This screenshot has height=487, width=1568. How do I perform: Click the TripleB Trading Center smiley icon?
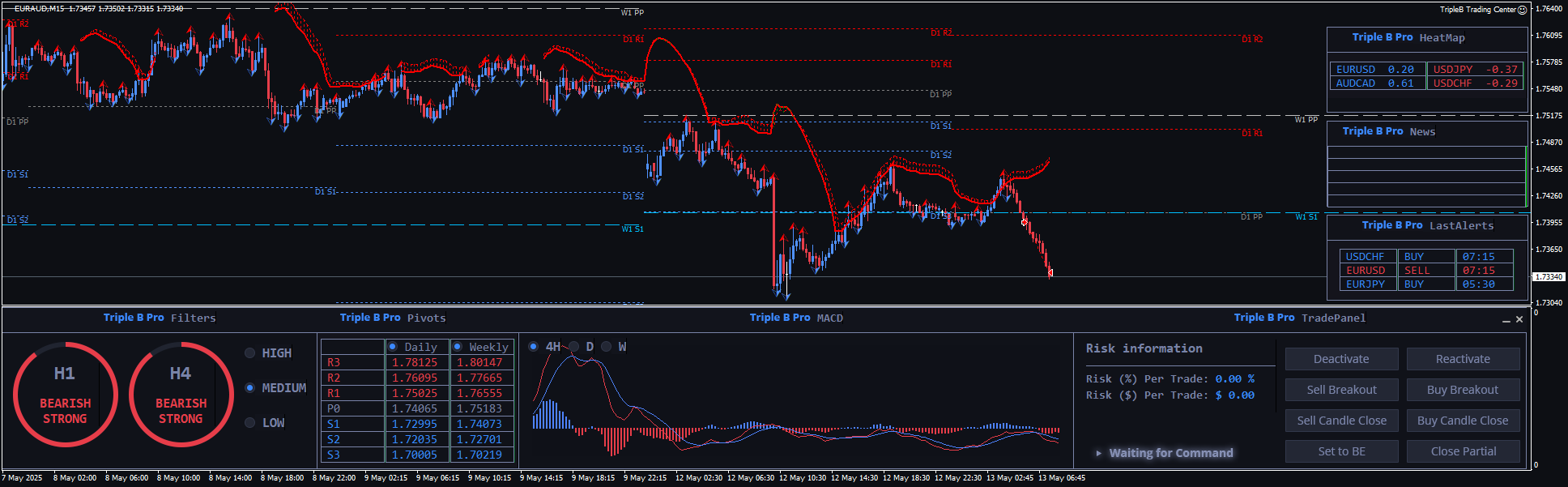1522,10
